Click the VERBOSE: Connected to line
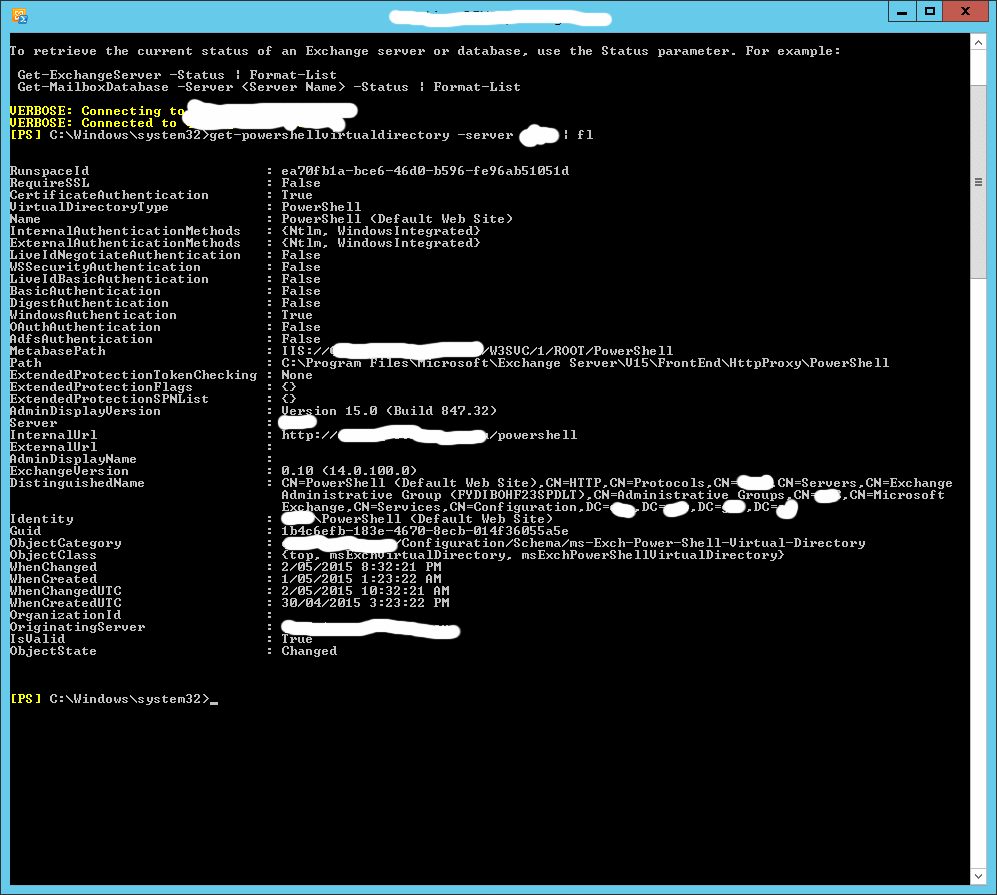Screen dimensions: 997x895 click(93, 123)
